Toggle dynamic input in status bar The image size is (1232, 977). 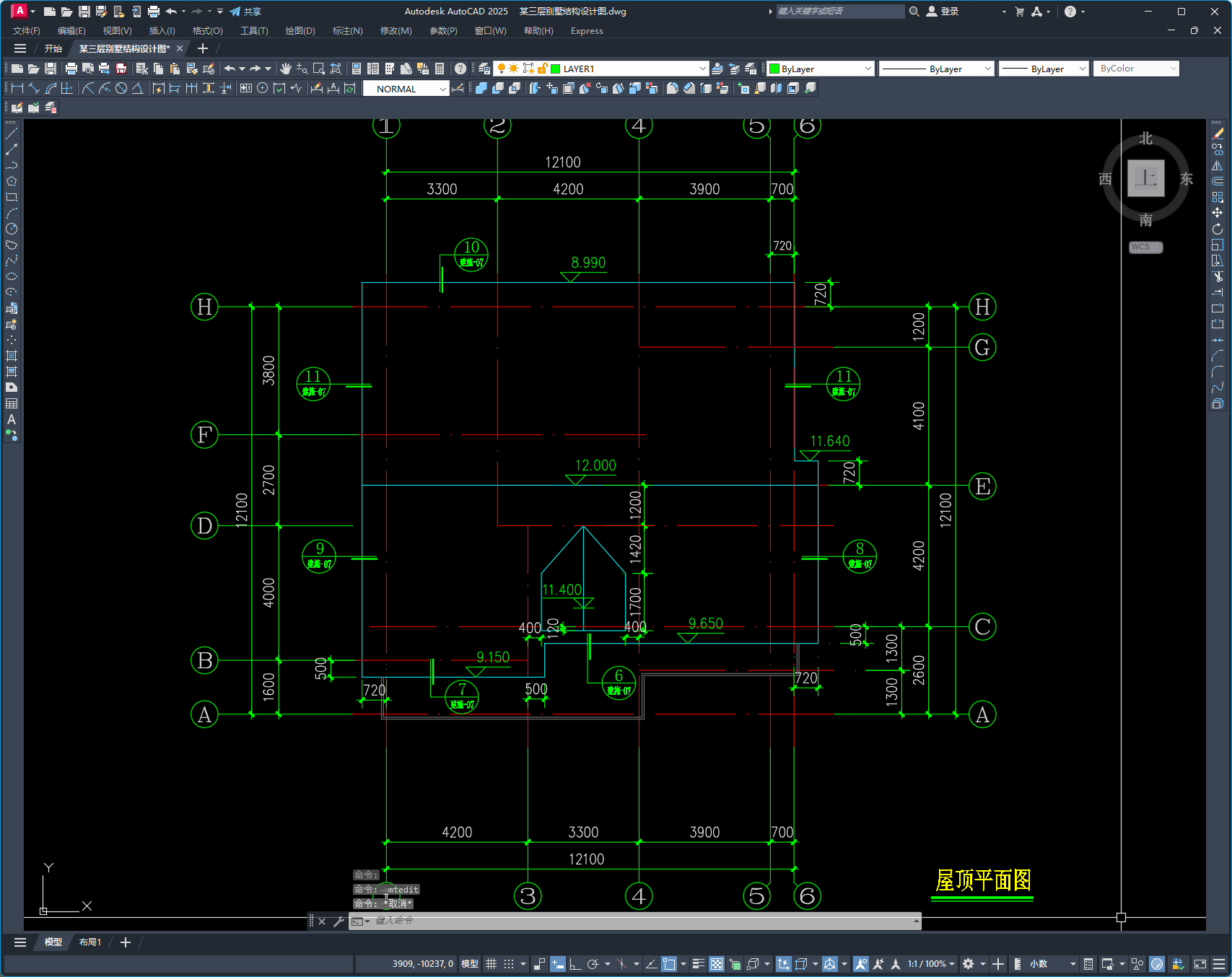(558, 963)
